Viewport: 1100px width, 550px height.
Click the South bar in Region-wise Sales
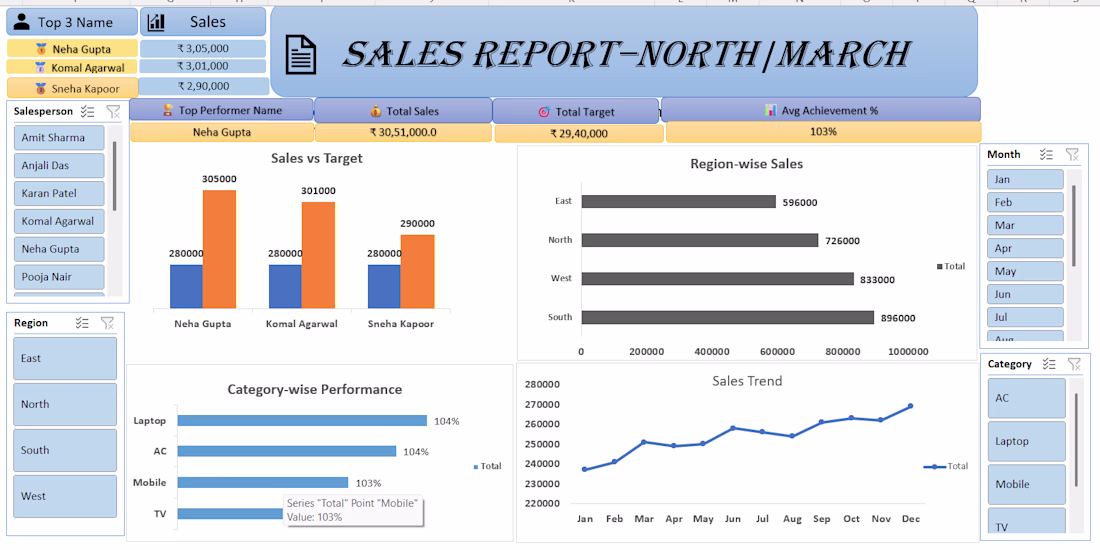(727, 317)
